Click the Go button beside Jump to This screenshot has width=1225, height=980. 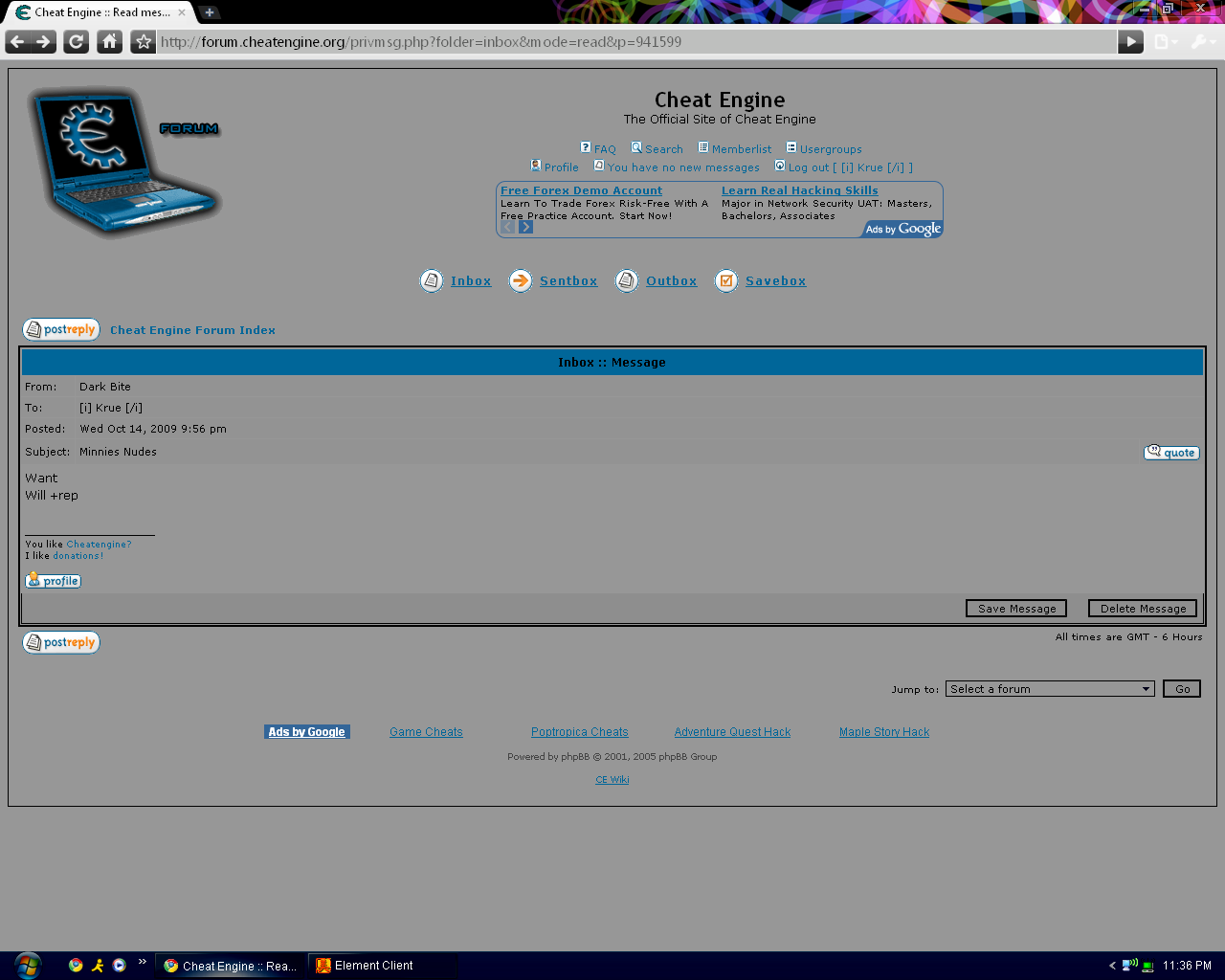click(x=1182, y=689)
